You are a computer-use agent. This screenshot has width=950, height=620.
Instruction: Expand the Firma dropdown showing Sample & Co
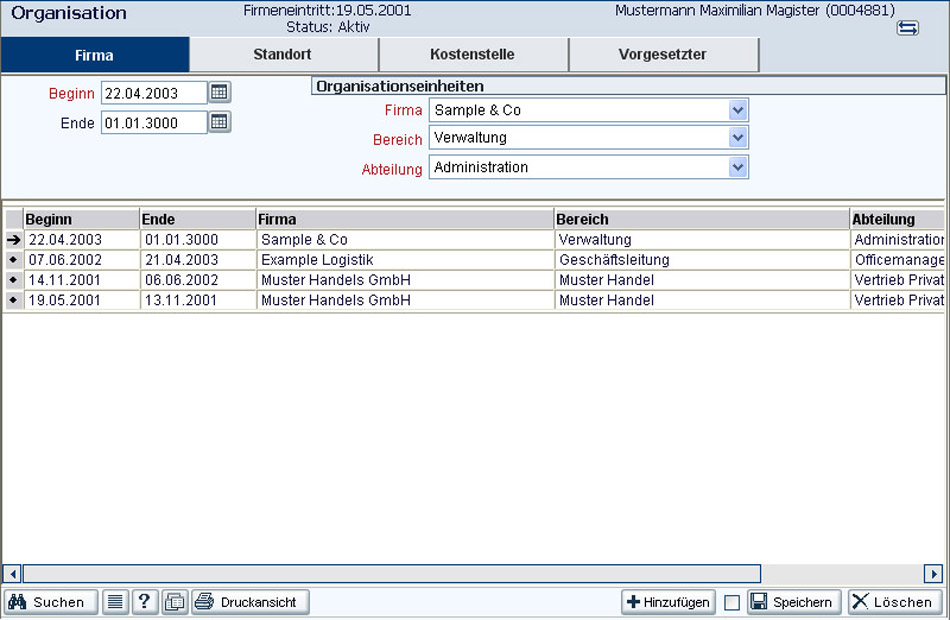pyautogui.click(x=737, y=110)
